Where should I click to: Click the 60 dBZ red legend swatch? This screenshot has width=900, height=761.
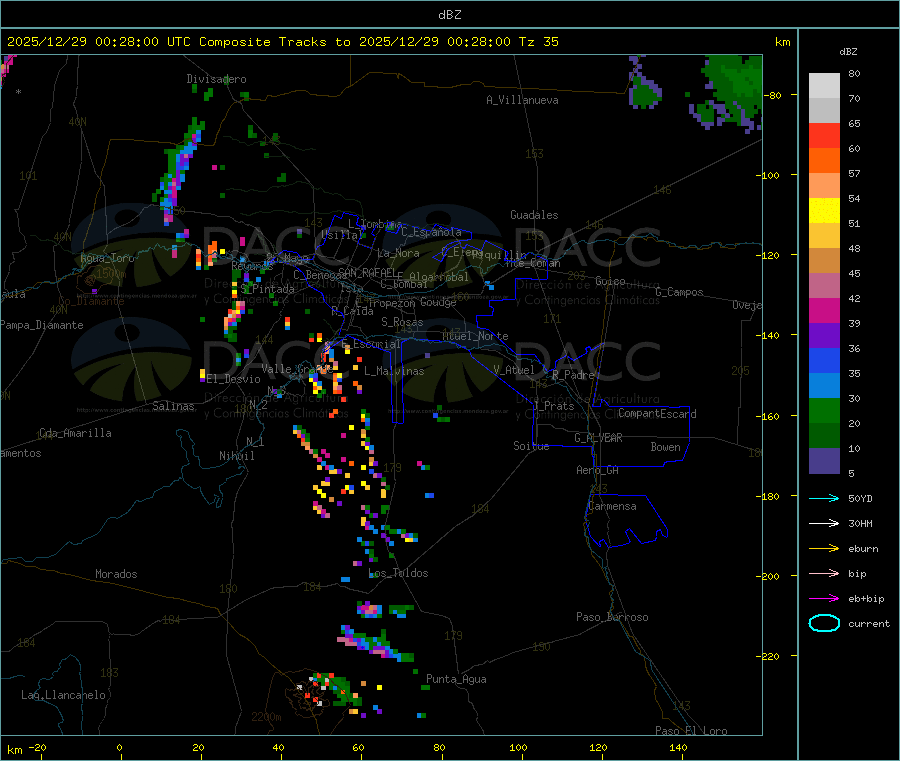pyautogui.click(x=824, y=136)
